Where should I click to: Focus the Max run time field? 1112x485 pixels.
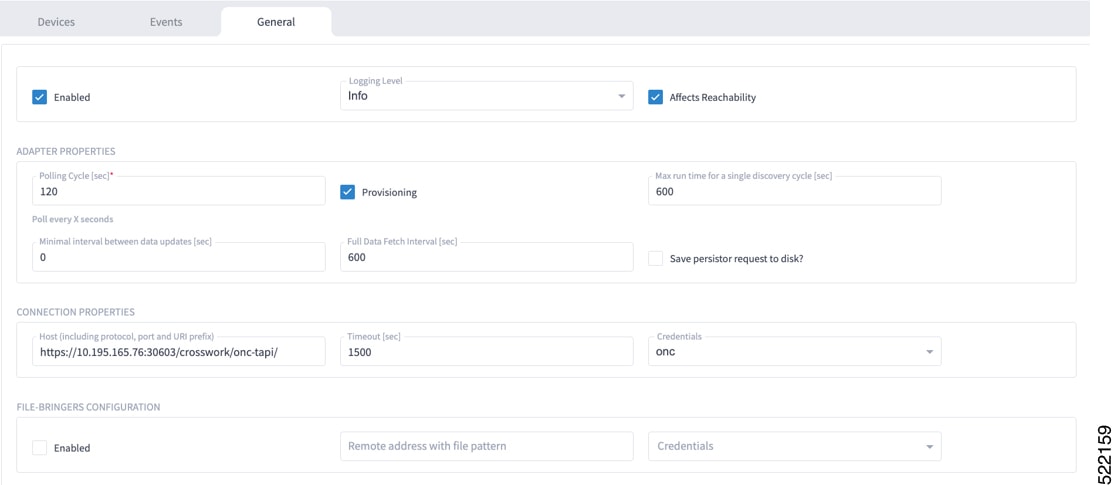(x=795, y=191)
